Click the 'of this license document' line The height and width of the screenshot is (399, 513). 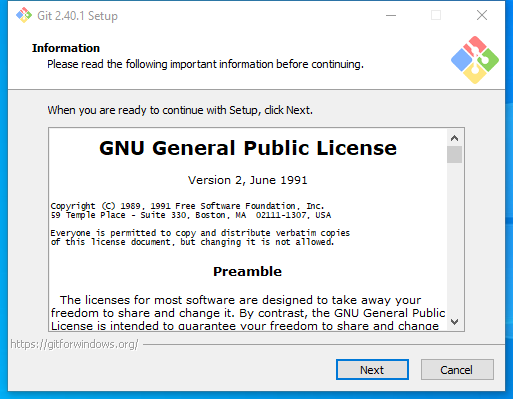click(192, 242)
